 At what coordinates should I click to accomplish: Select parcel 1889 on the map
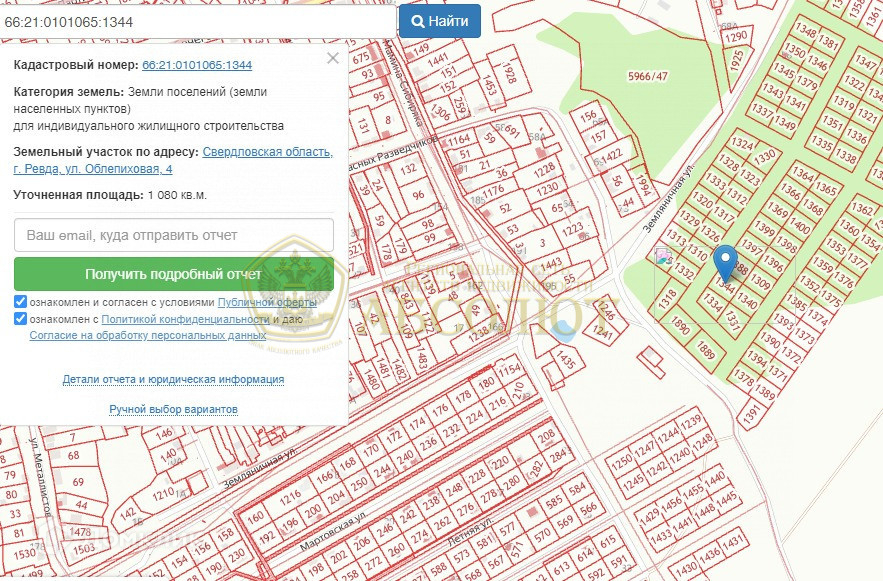(x=705, y=349)
